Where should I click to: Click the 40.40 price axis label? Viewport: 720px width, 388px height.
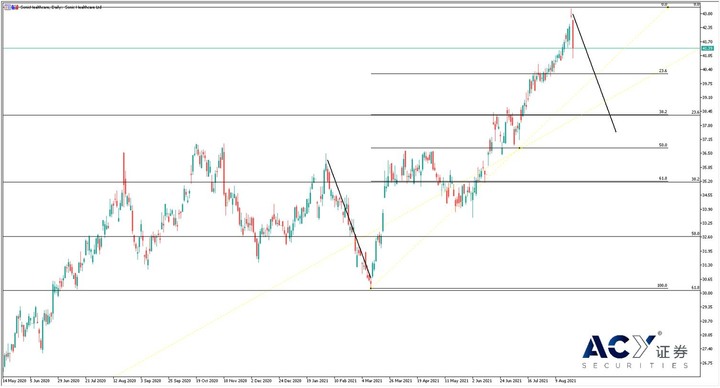[707, 70]
